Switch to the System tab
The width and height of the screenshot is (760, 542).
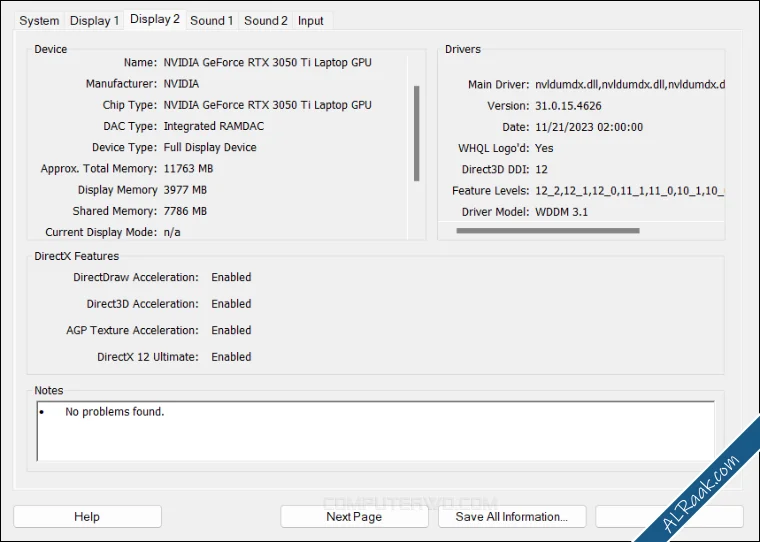coord(39,21)
